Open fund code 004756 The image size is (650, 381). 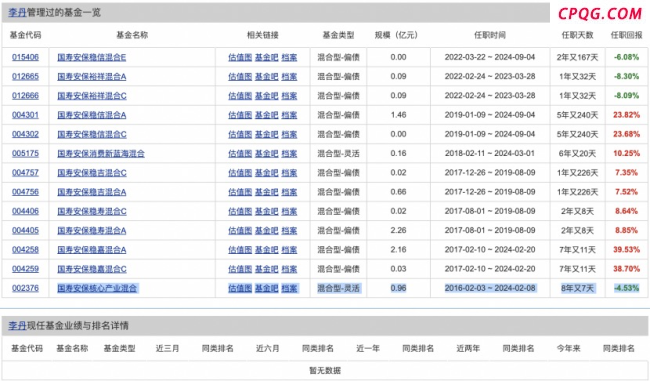(x=25, y=192)
